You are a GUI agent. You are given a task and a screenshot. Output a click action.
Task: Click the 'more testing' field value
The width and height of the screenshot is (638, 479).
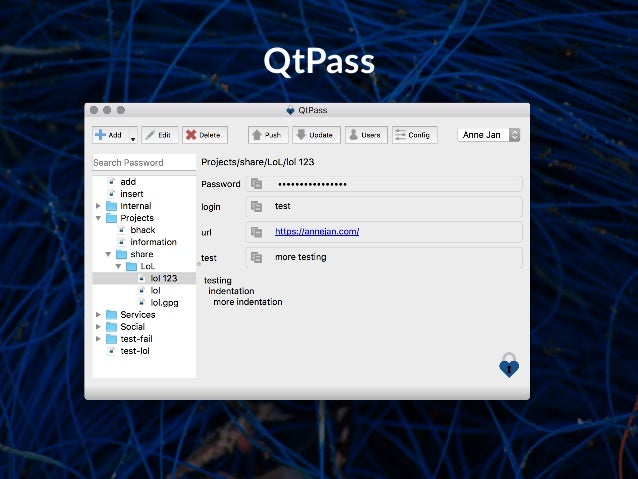click(x=301, y=257)
